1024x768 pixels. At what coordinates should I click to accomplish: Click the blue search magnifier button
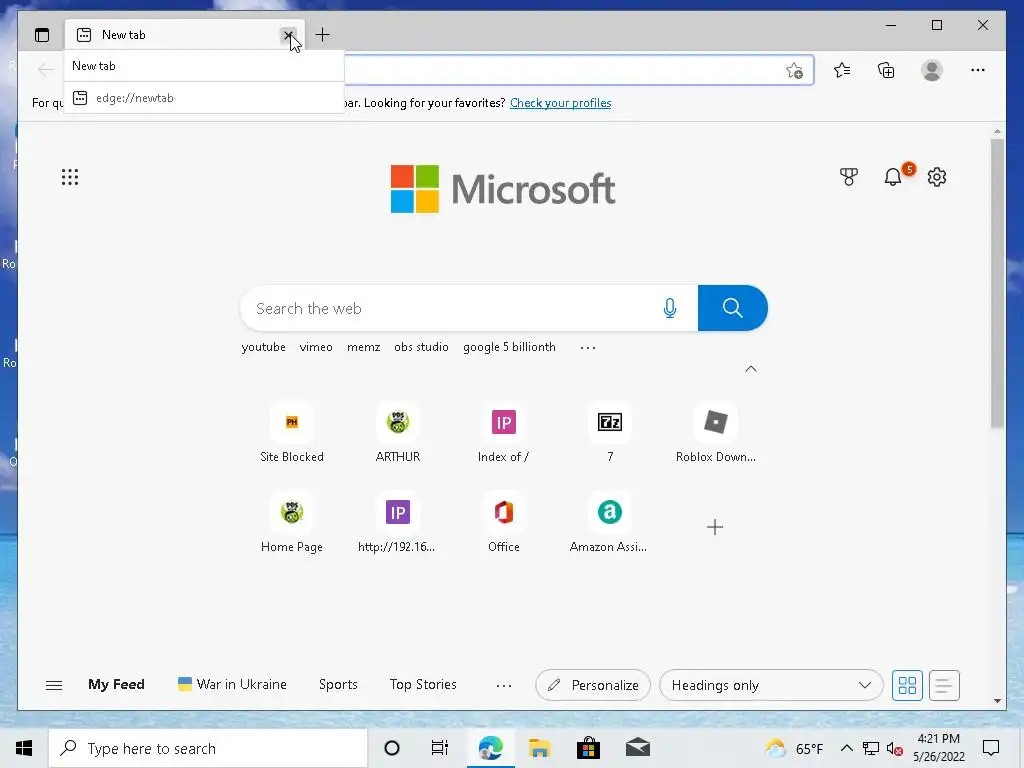click(x=733, y=308)
